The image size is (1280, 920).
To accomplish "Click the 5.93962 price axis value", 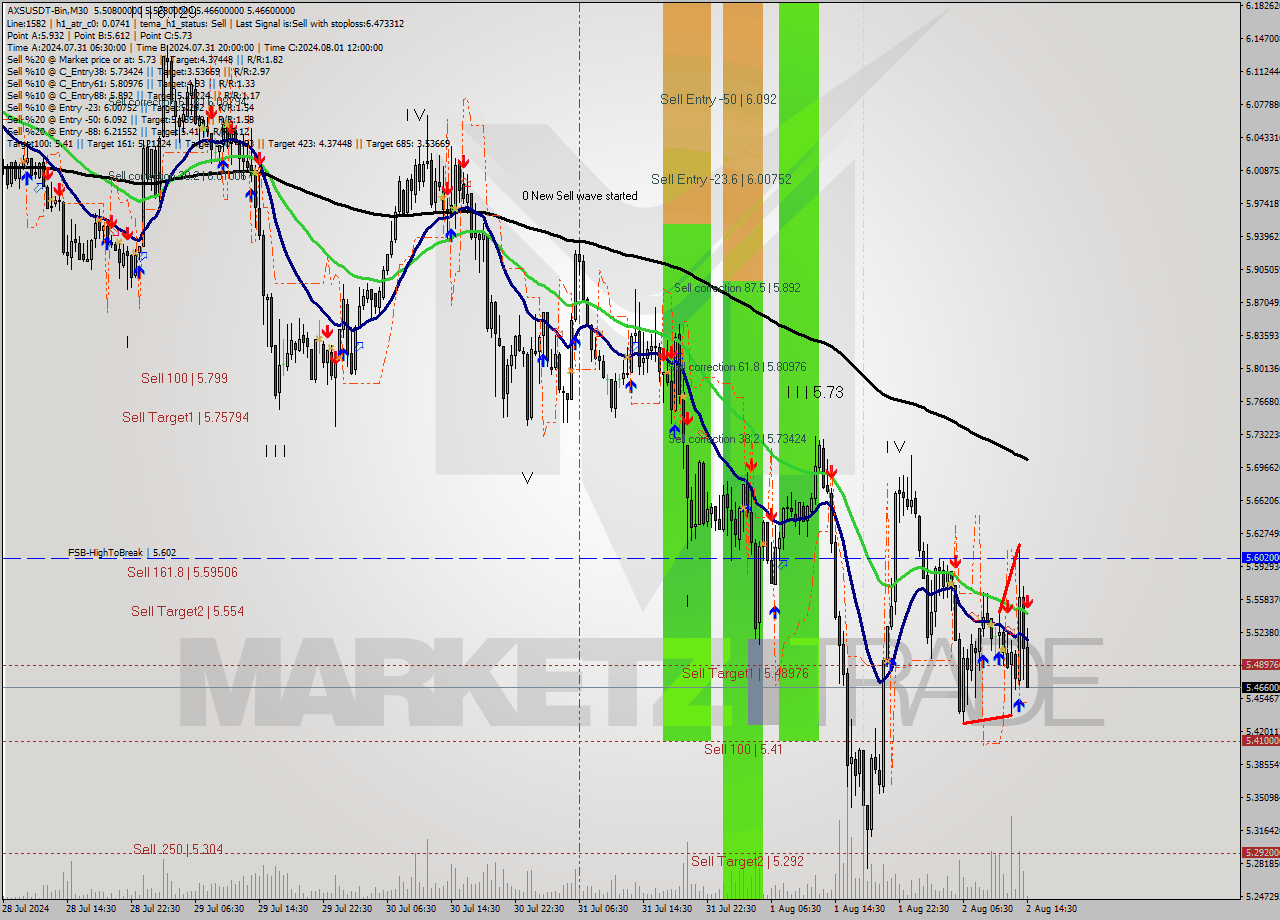I will click(x=1263, y=236).
